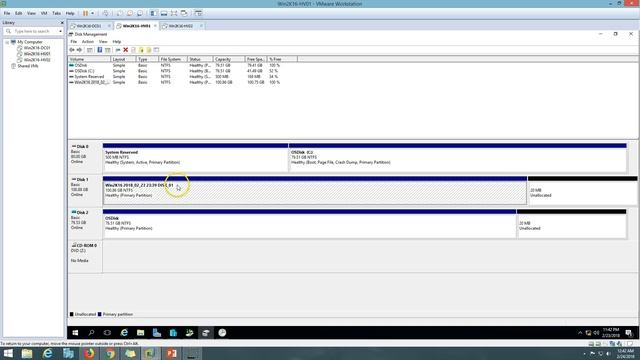Select Shared VMs in the library tree
Viewport: 640px width, 360px height.
[24, 66]
